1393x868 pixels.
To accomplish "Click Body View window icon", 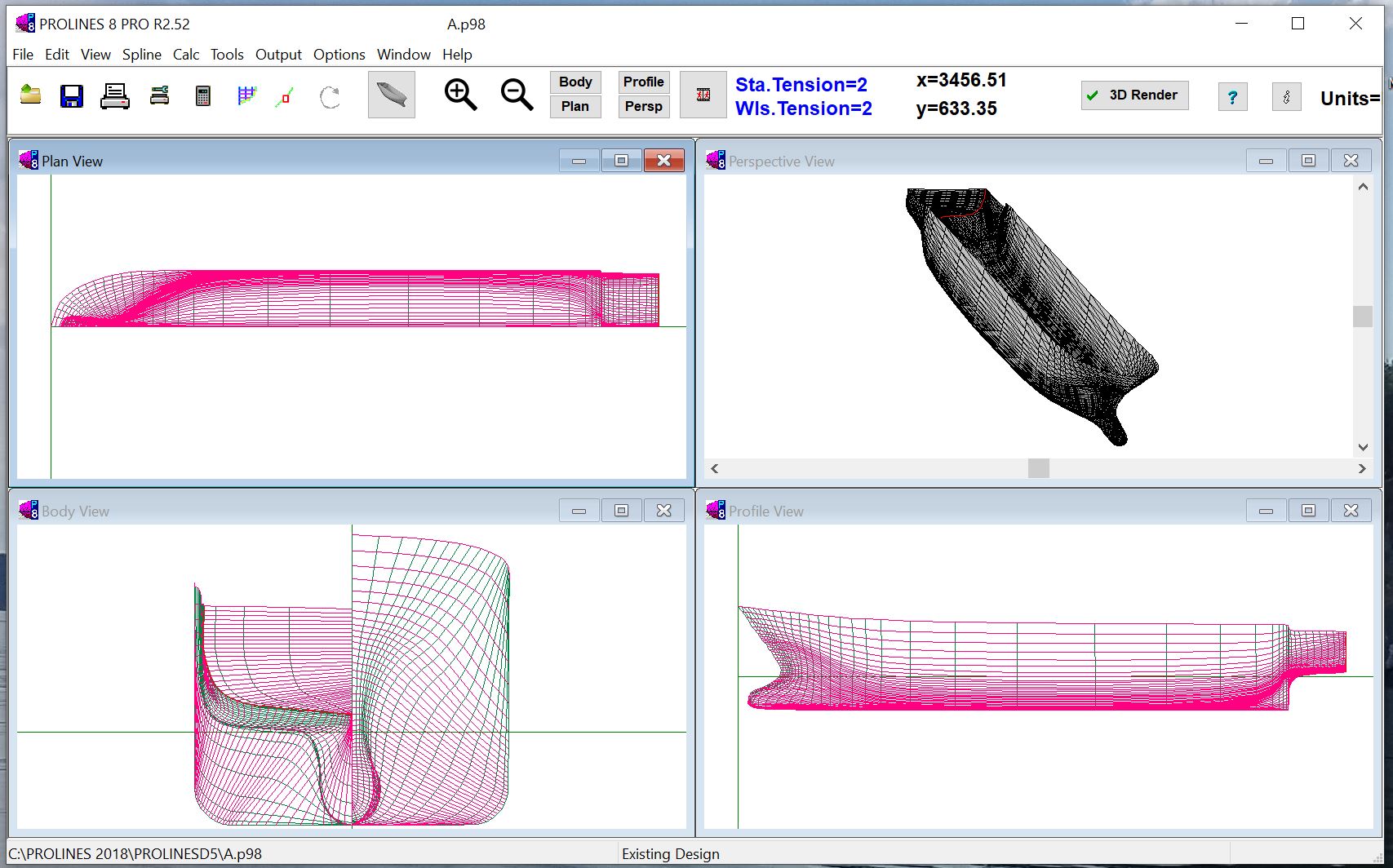I will [29, 510].
